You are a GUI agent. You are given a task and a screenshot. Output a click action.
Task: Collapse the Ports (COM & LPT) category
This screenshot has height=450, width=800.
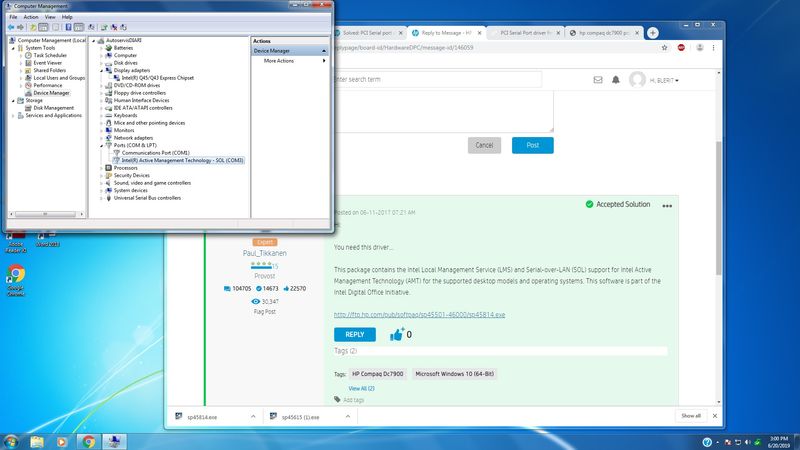(102, 145)
